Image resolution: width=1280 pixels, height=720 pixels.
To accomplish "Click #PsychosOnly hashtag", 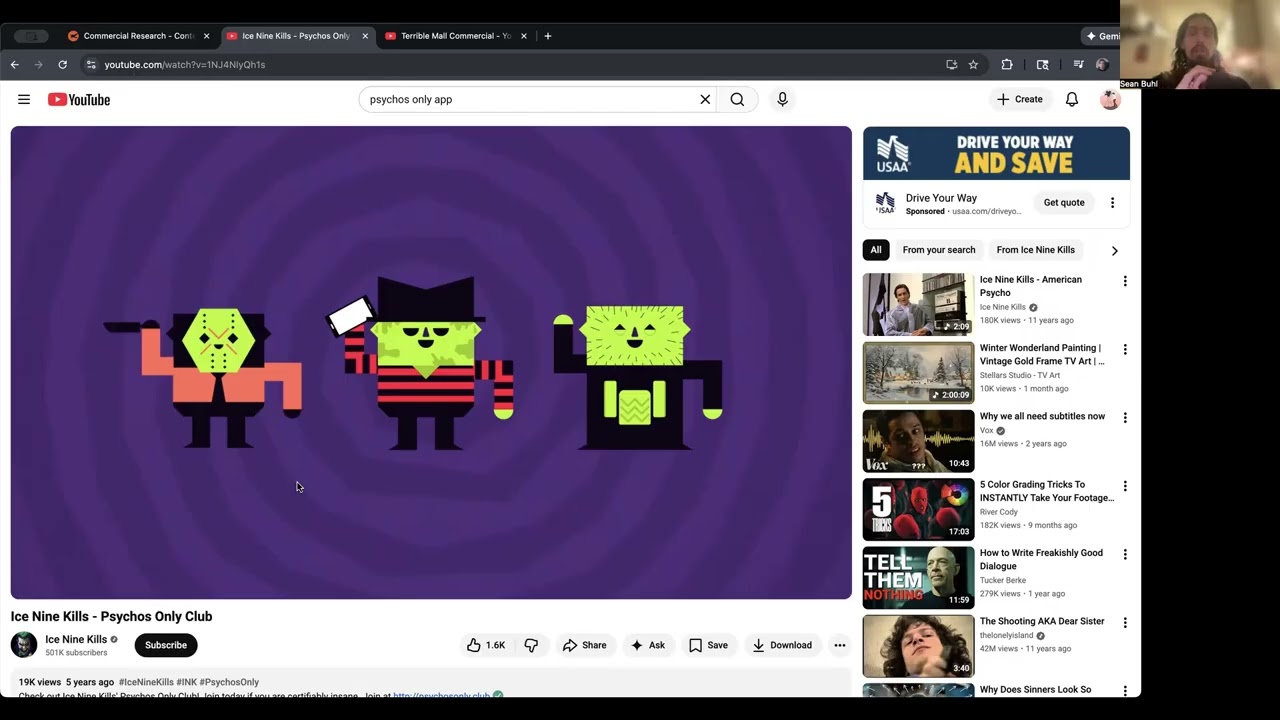I will coord(229,682).
